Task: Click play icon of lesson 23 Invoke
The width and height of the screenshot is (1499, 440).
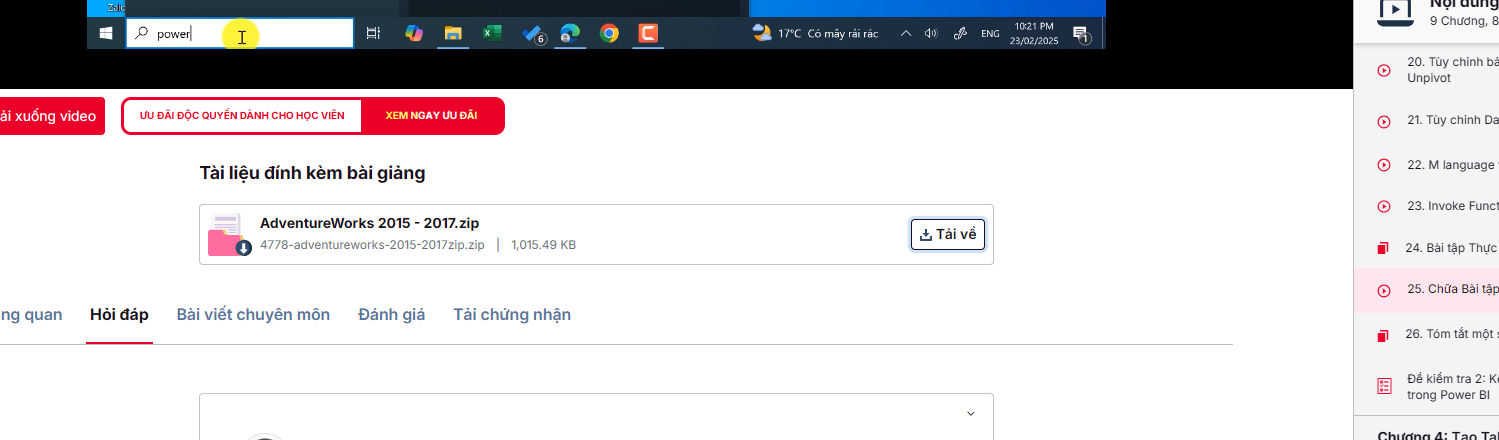Action: click(x=1384, y=206)
